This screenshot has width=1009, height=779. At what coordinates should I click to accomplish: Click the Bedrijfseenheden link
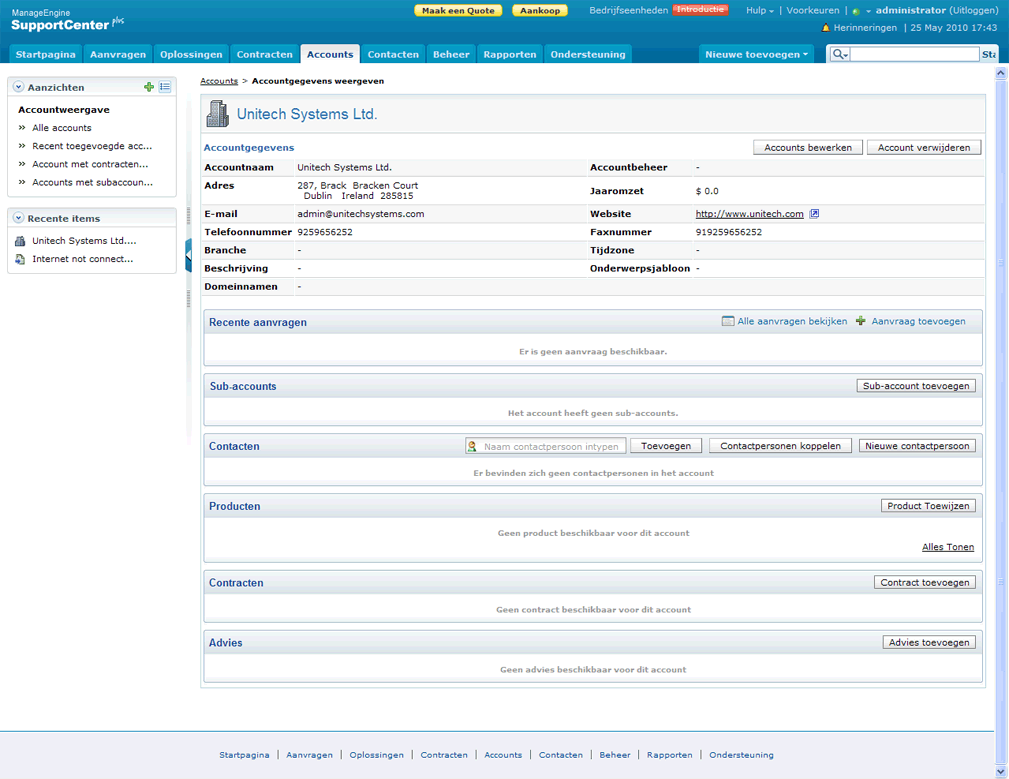(x=629, y=10)
